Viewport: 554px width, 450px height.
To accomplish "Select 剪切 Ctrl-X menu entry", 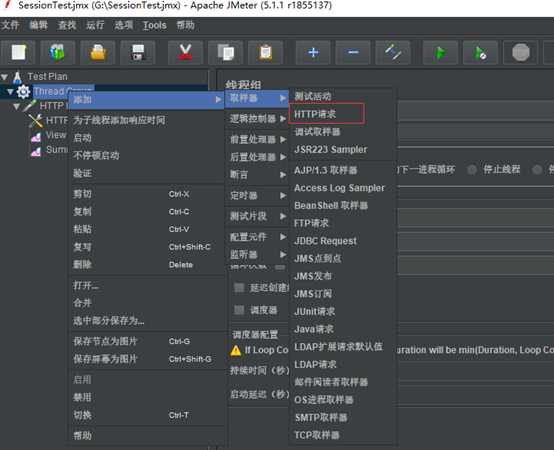I will pos(146,194).
